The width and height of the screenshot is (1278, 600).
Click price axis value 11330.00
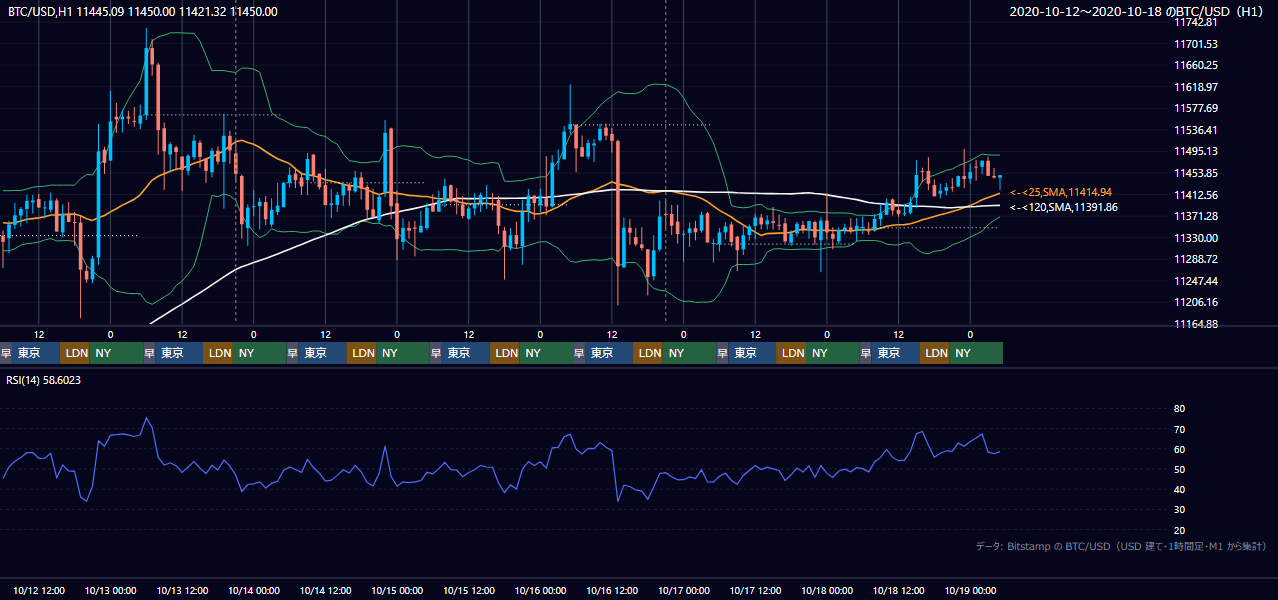pos(1195,238)
